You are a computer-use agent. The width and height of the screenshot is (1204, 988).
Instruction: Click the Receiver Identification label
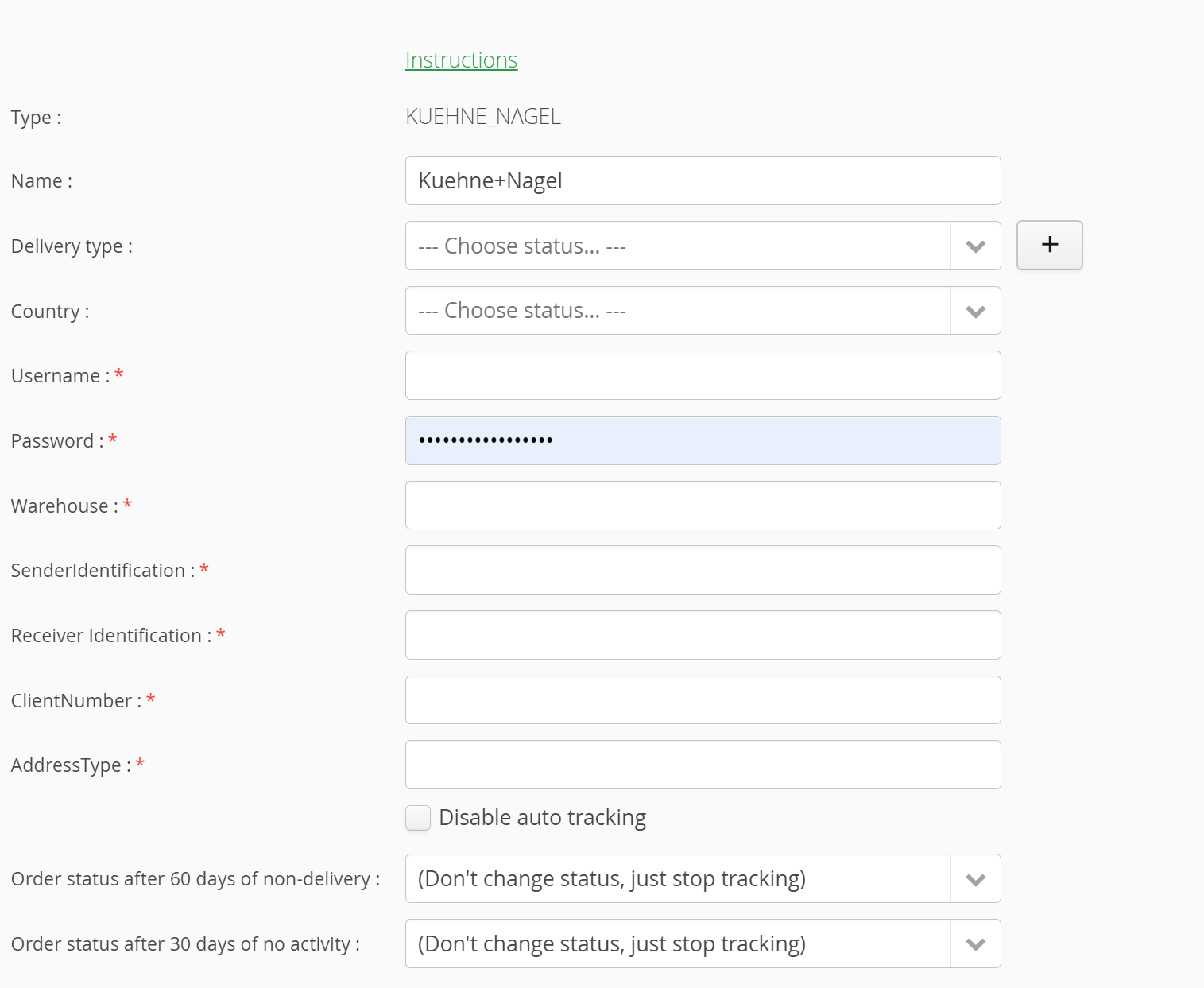[x=111, y=636]
